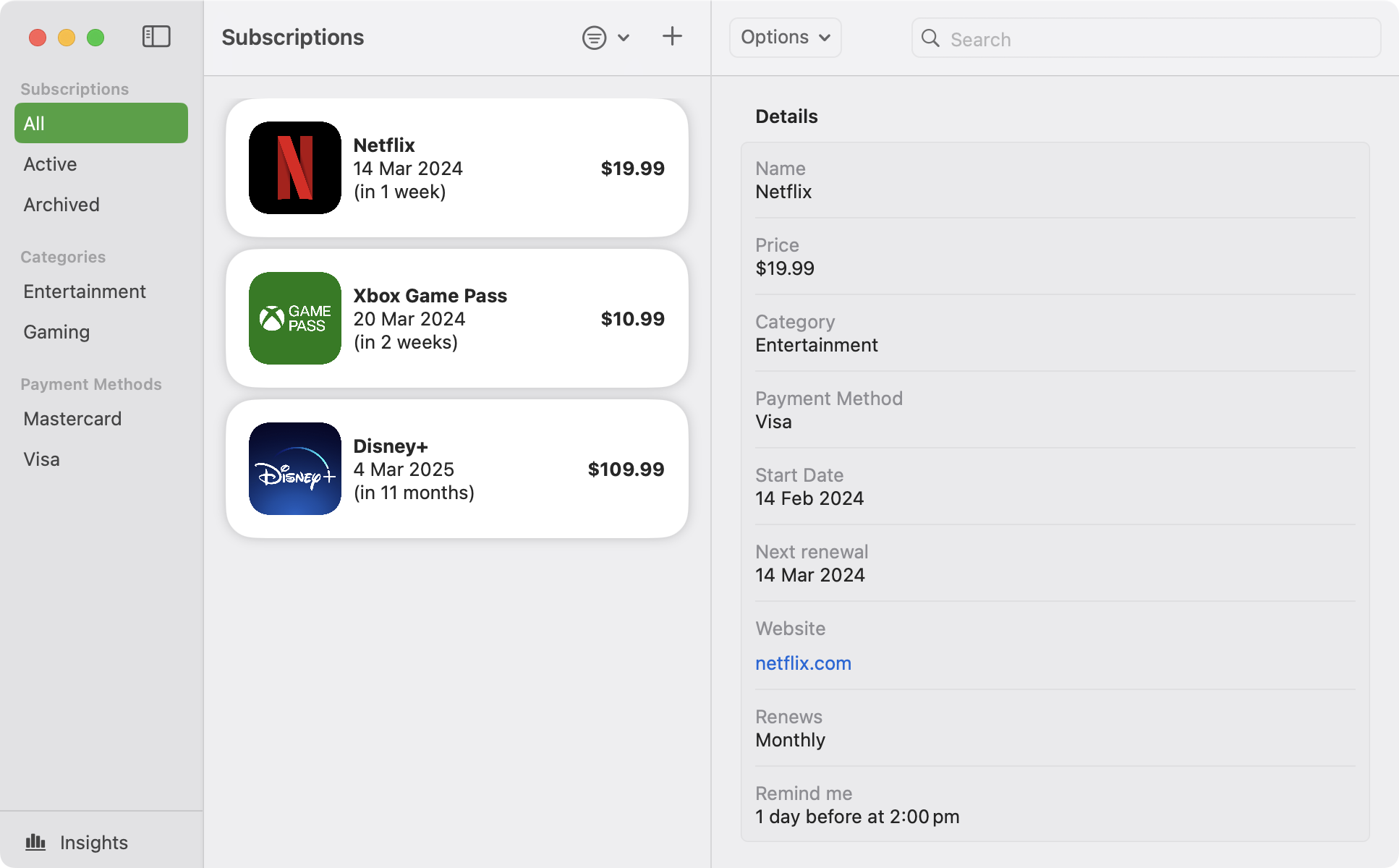Add a new subscription with plus icon
Image resolution: width=1399 pixels, height=868 pixels.
(x=672, y=37)
